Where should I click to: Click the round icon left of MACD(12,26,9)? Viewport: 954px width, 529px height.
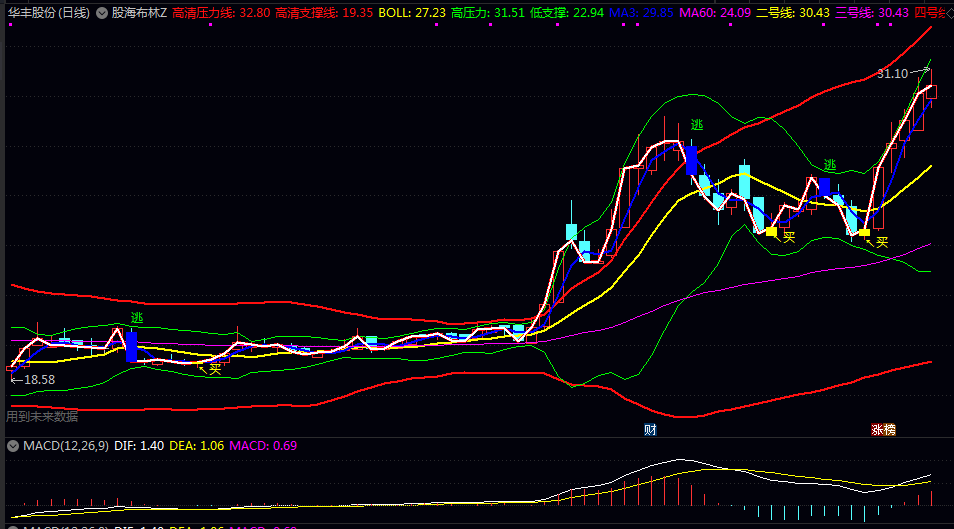(13, 445)
